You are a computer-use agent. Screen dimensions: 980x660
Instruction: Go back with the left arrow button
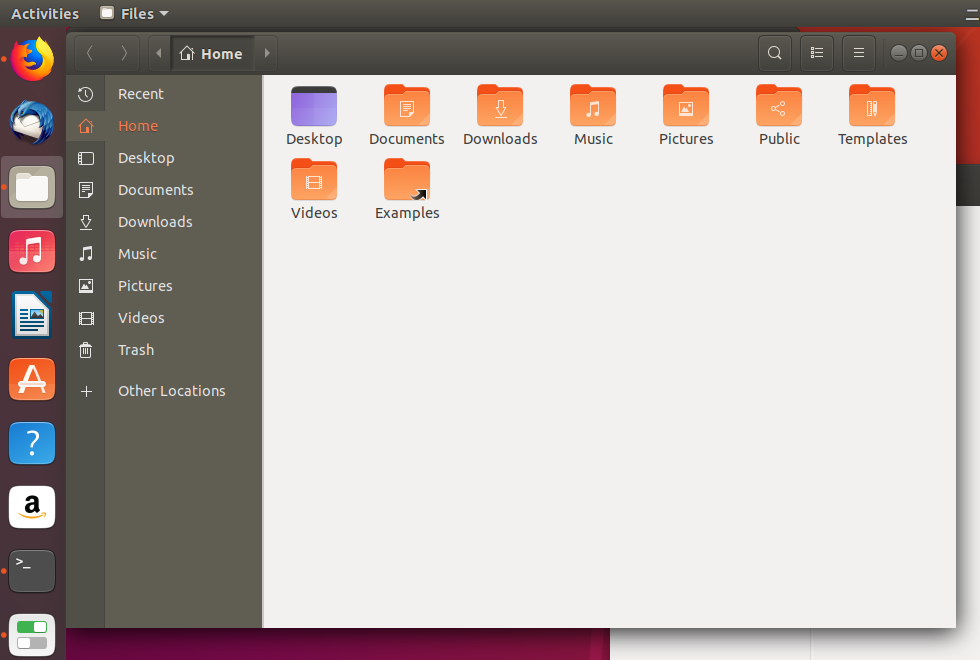90,53
